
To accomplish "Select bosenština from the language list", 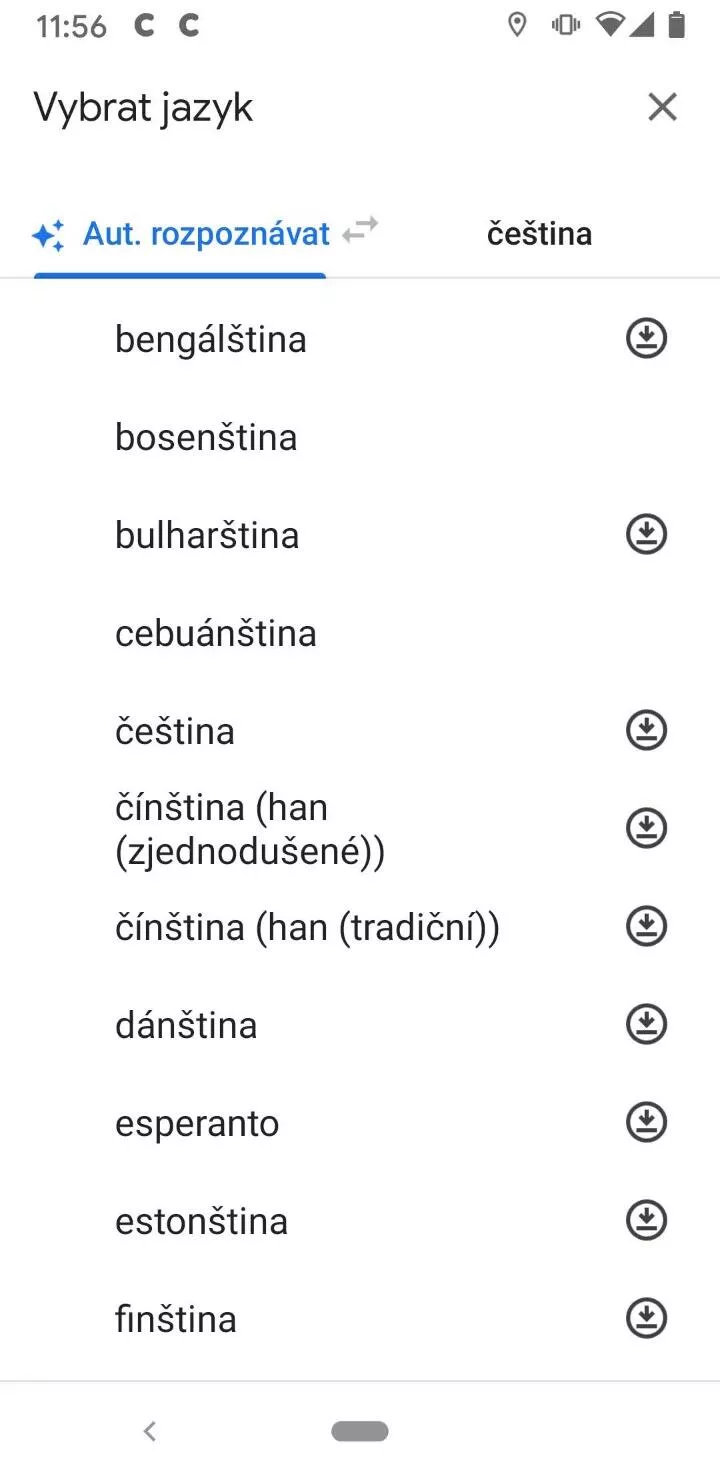I will (x=206, y=437).
